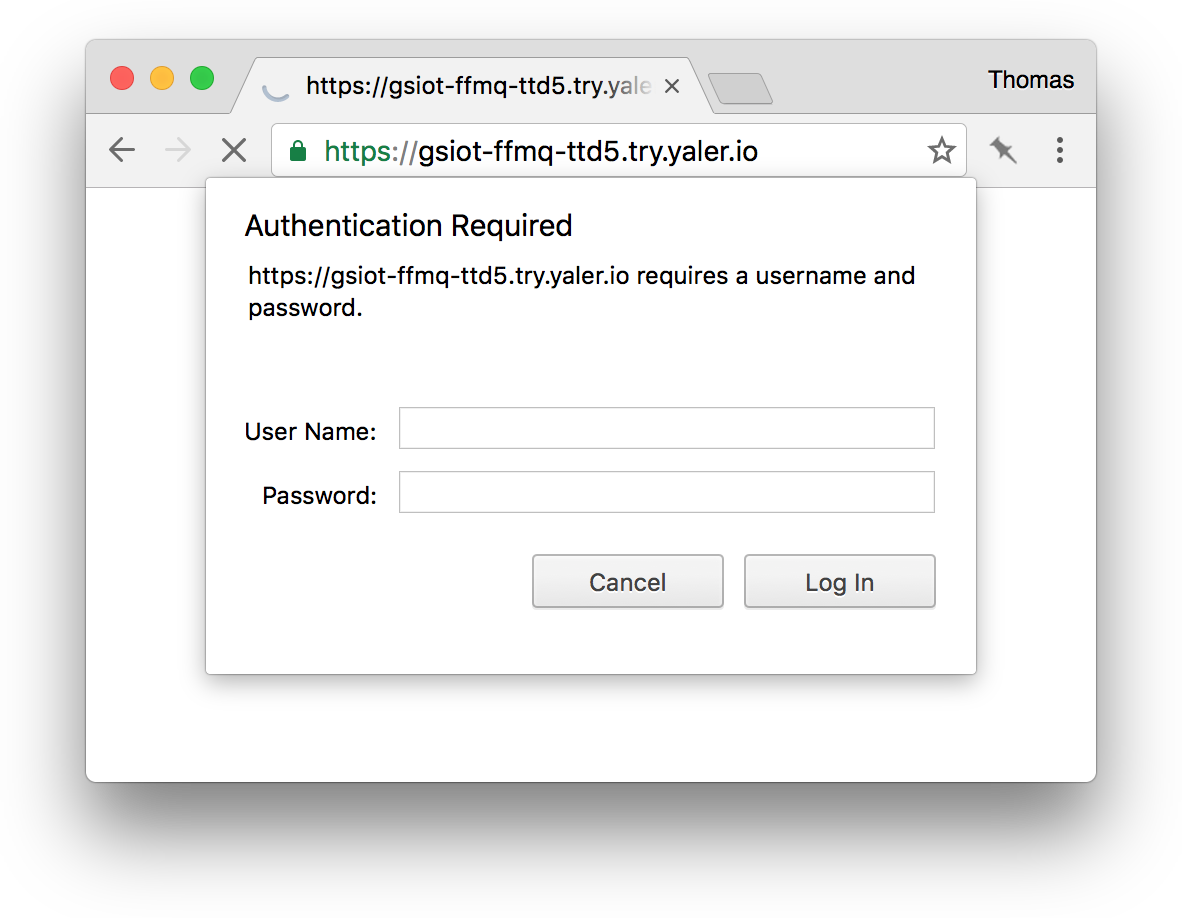
Task: Click the Authentication Required dialog title
Action: pyautogui.click(x=409, y=226)
